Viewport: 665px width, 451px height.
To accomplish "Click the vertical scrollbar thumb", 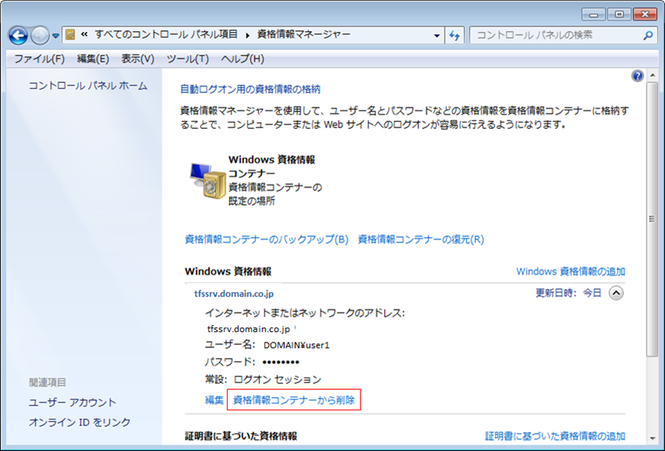I will [x=652, y=219].
